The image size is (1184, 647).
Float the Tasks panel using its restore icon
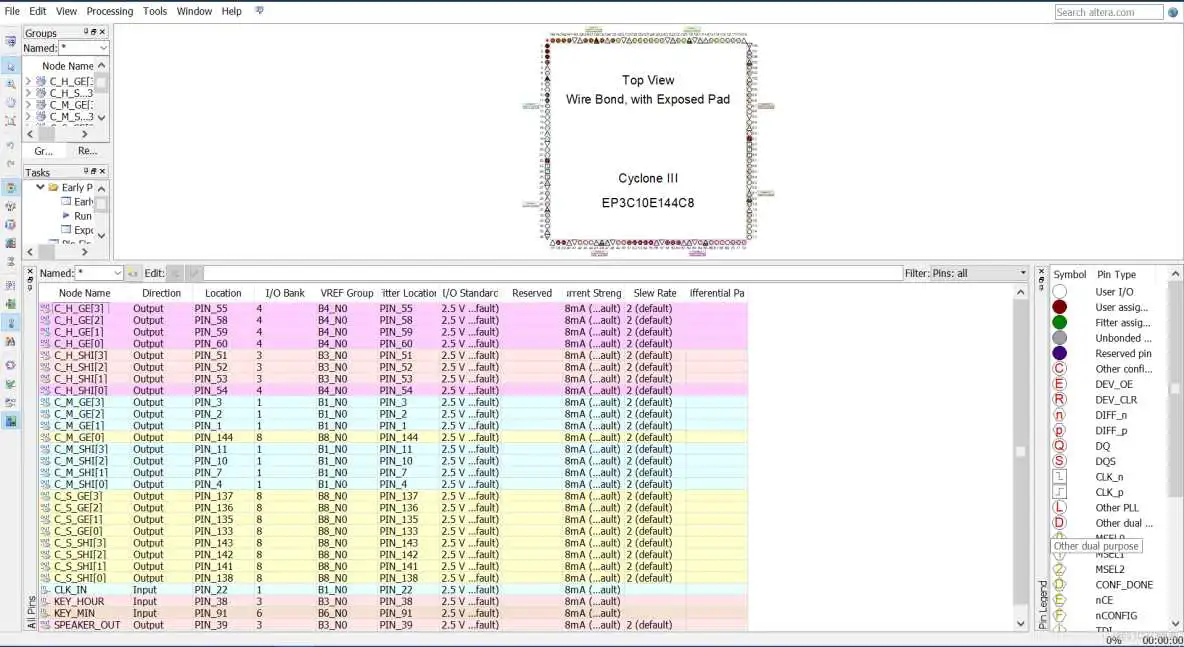click(94, 171)
